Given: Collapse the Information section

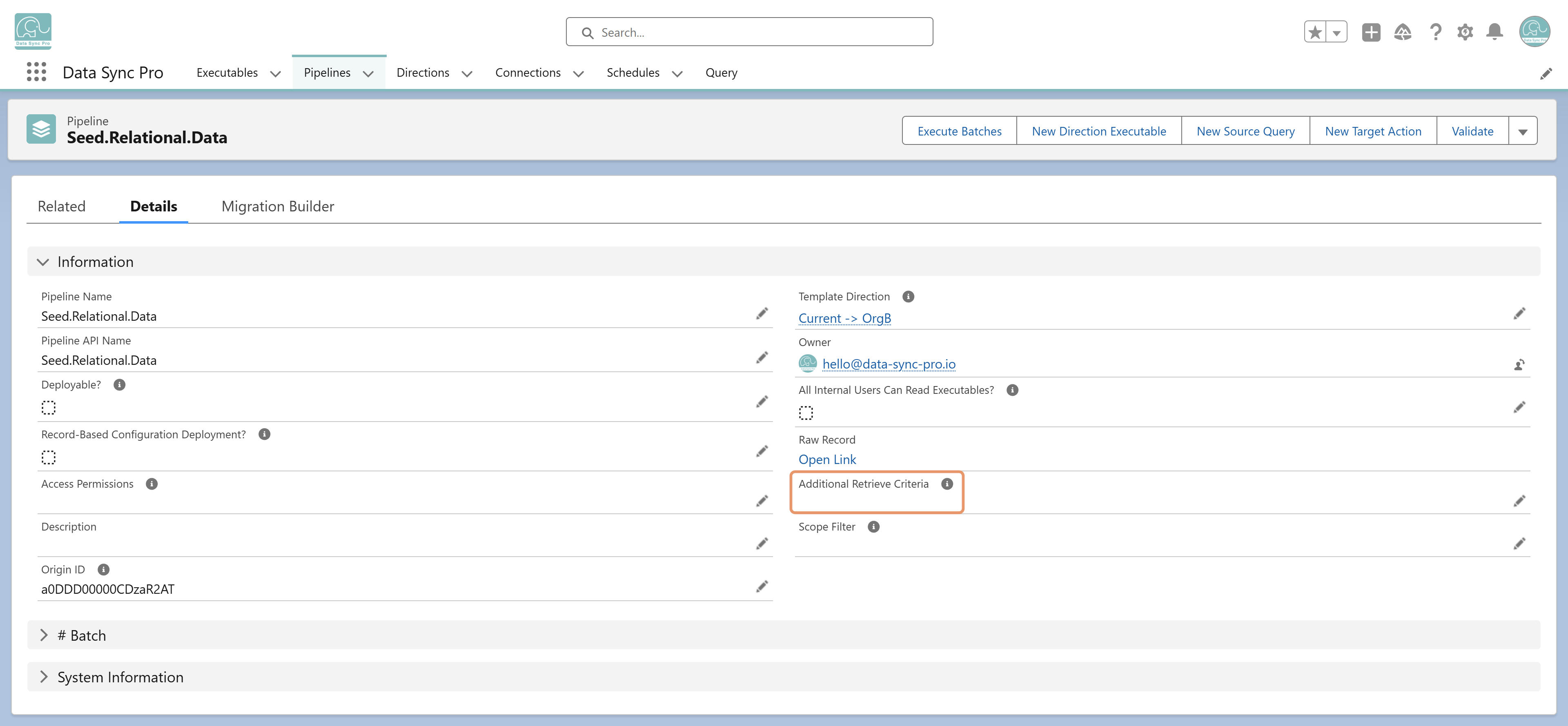Looking at the screenshot, I should point(42,262).
